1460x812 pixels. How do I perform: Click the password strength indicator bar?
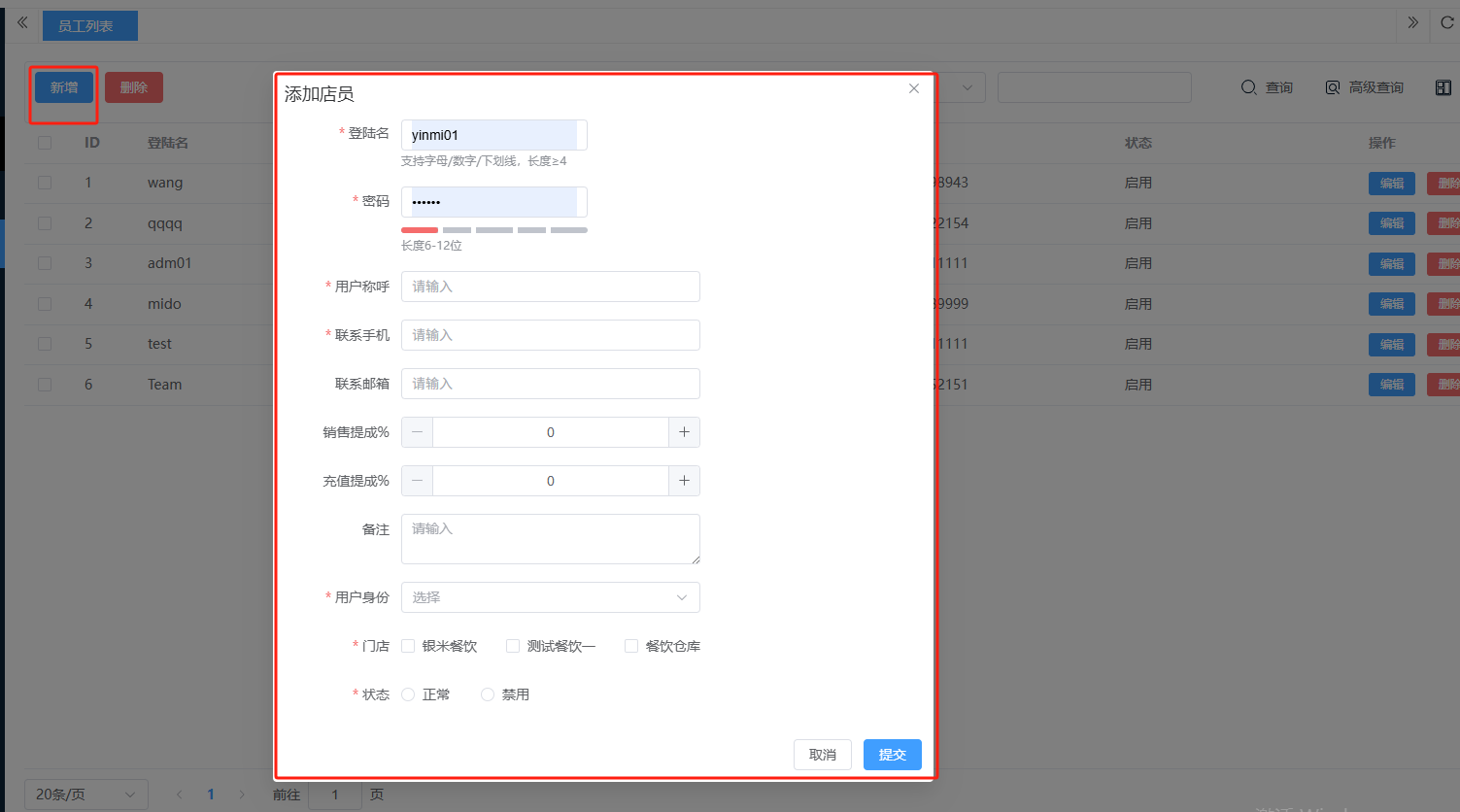[x=493, y=230]
